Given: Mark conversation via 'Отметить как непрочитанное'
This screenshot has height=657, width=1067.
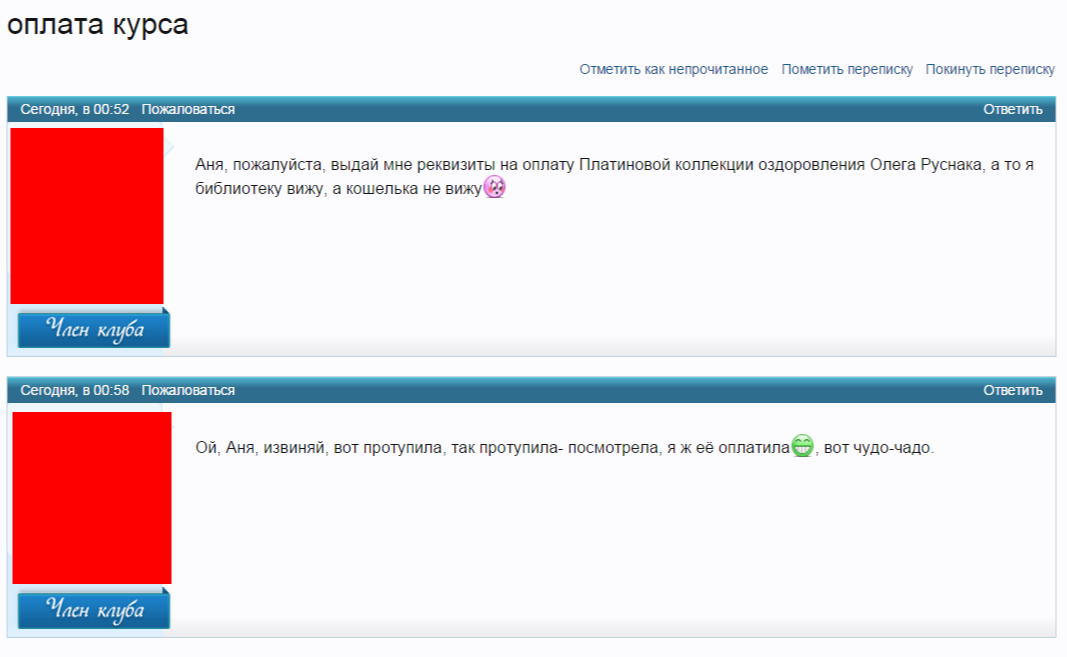Looking at the screenshot, I should (x=673, y=69).
